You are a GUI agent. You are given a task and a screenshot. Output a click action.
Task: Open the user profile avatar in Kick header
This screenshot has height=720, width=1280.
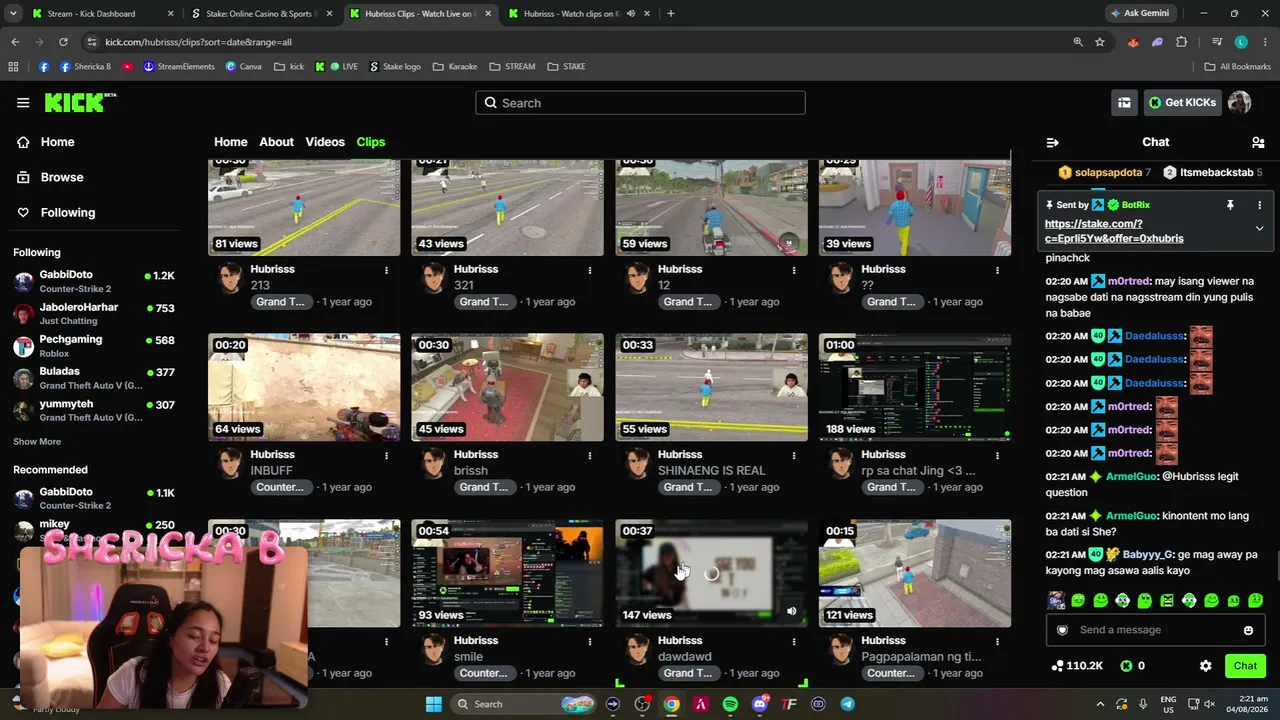[1239, 102]
